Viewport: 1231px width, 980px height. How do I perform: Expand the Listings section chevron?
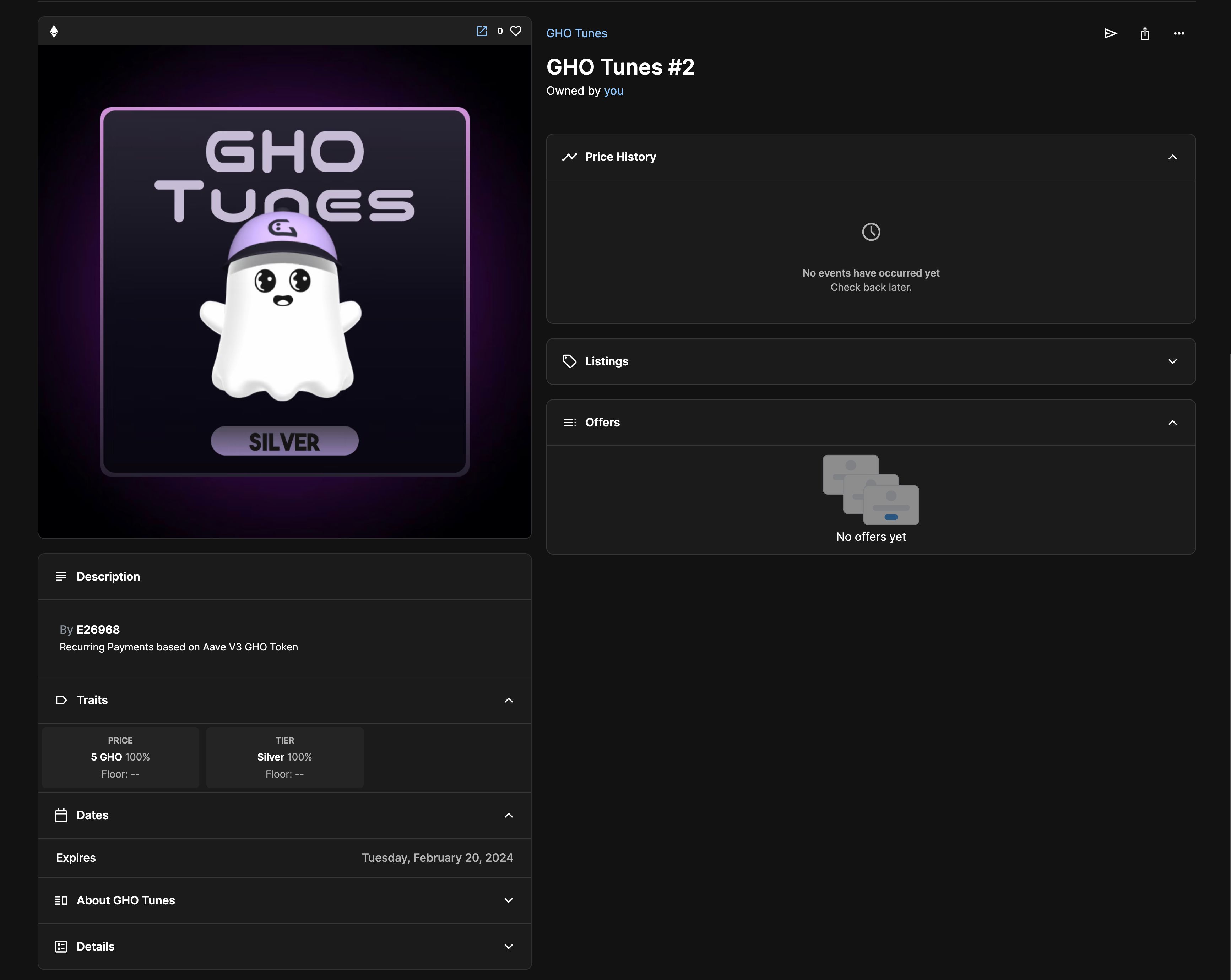(x=1173, y=361)
